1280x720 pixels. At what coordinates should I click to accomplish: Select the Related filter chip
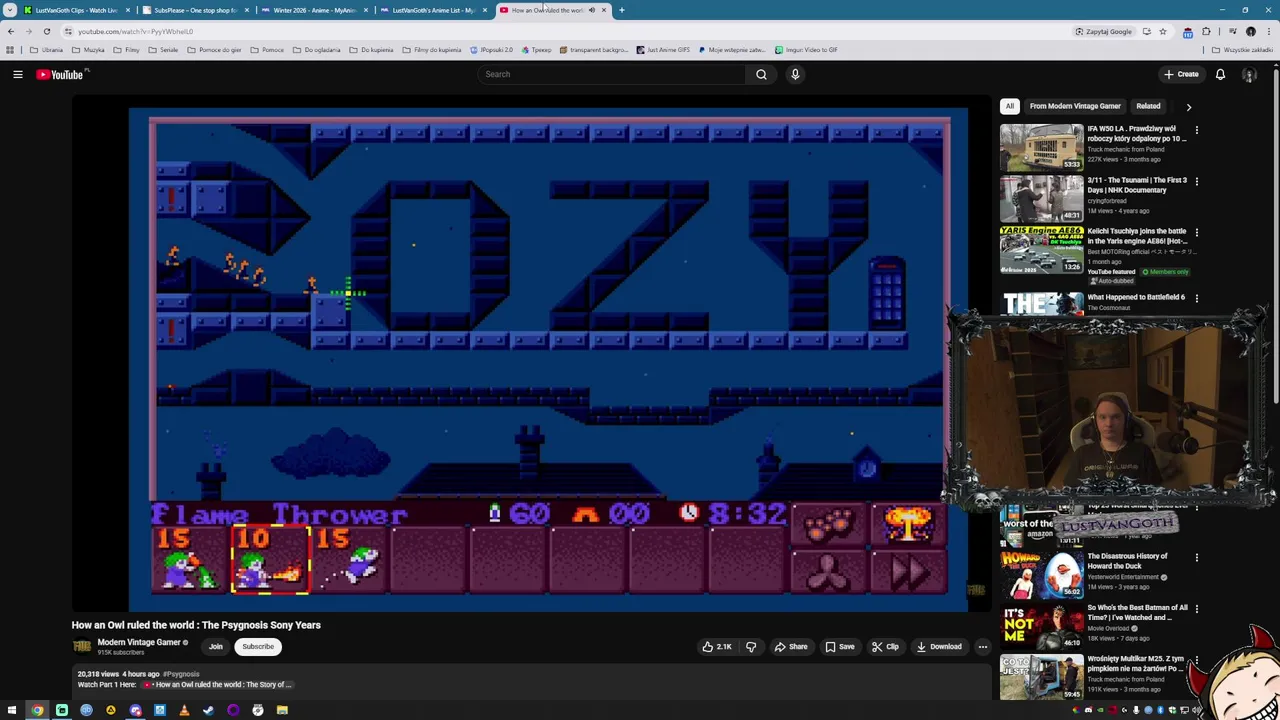coord(1148,106)
